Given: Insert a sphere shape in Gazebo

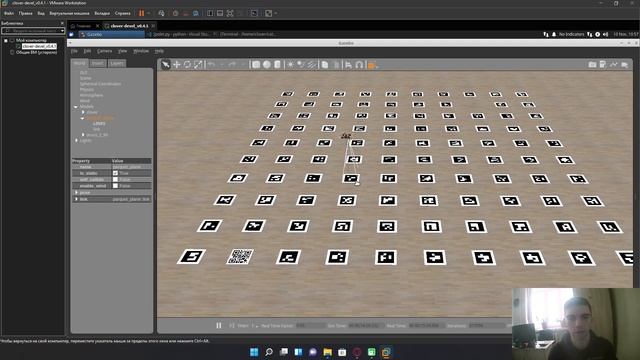Looking at the screenshot, I should pos(267,64).
